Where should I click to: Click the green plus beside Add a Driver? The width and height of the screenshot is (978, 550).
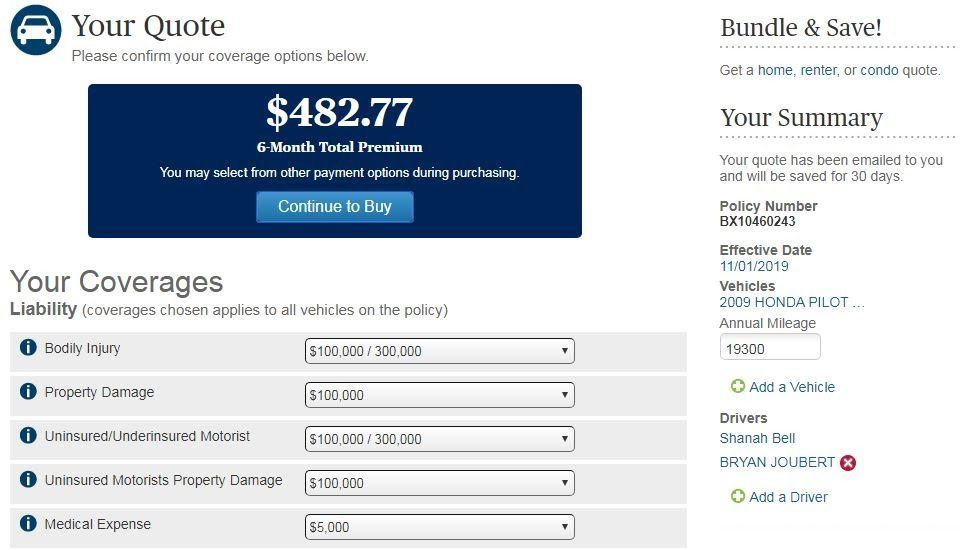pyautogui.click(x=738, y=496)
